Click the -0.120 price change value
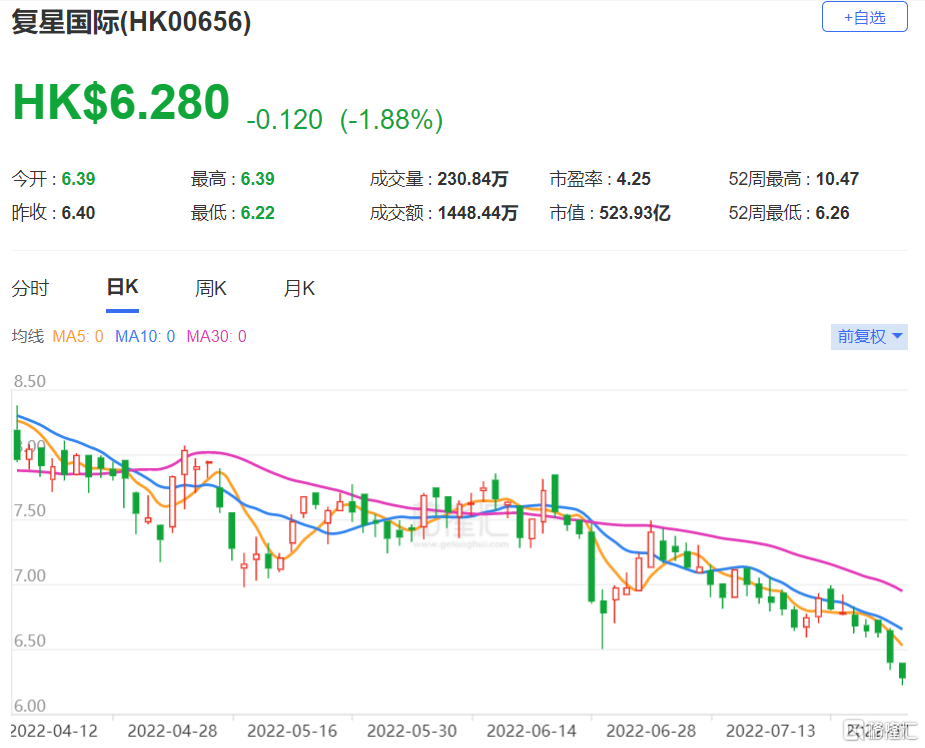Image resolution: width=925 pixels, height=748 pixels. coord(284,120)
